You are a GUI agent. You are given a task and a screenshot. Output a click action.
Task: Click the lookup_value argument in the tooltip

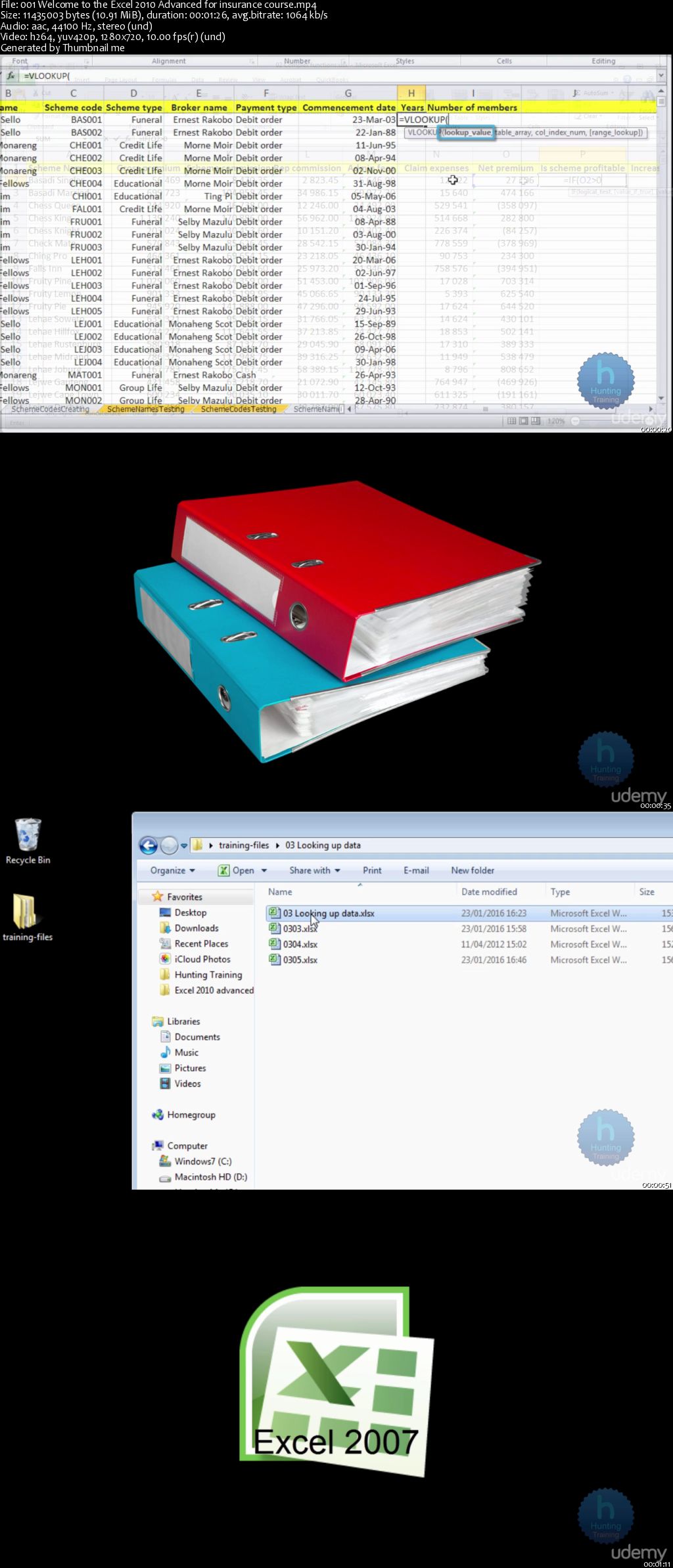(467, 133)
